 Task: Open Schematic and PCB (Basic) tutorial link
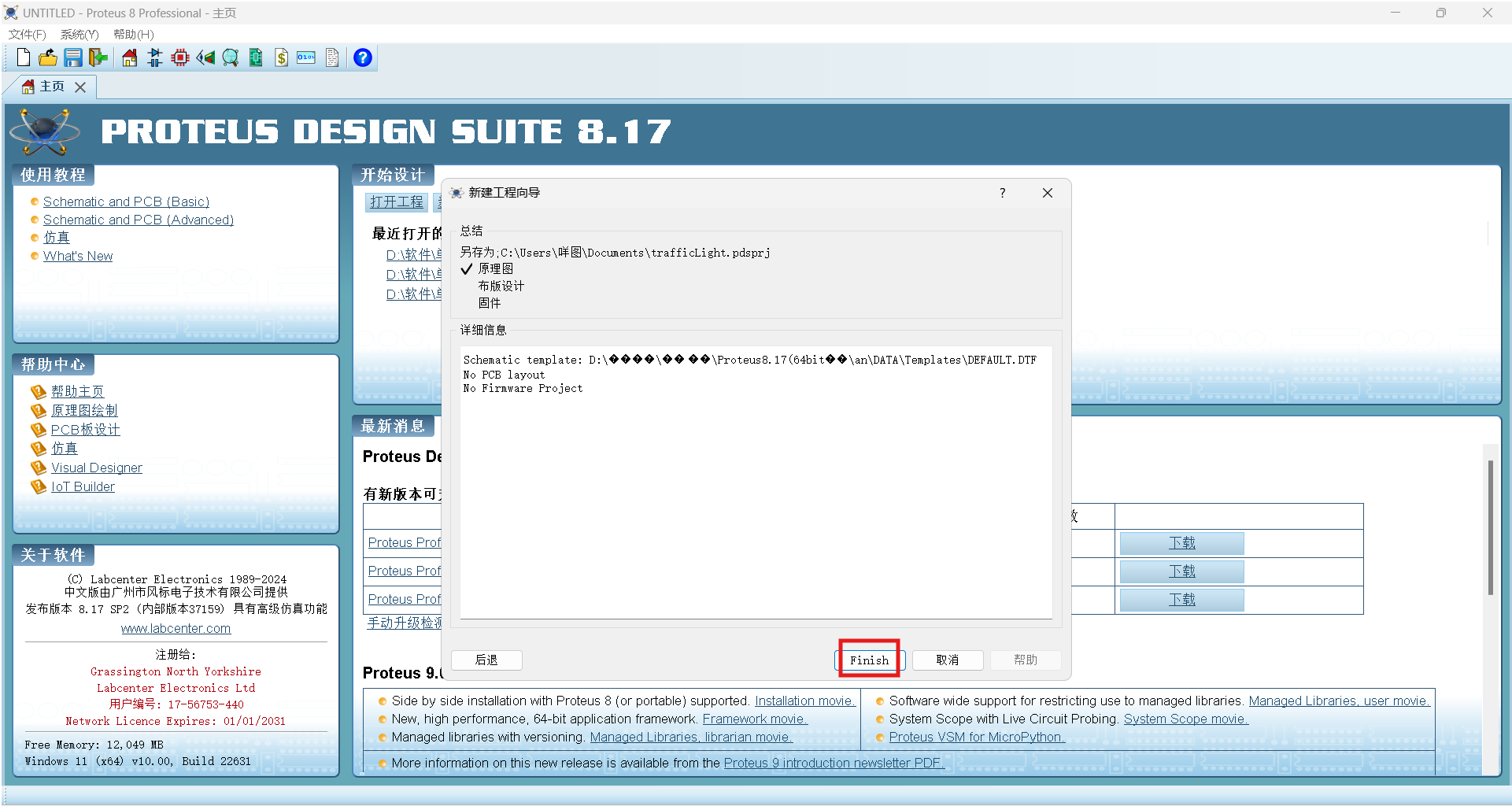(x=126, y=201)
